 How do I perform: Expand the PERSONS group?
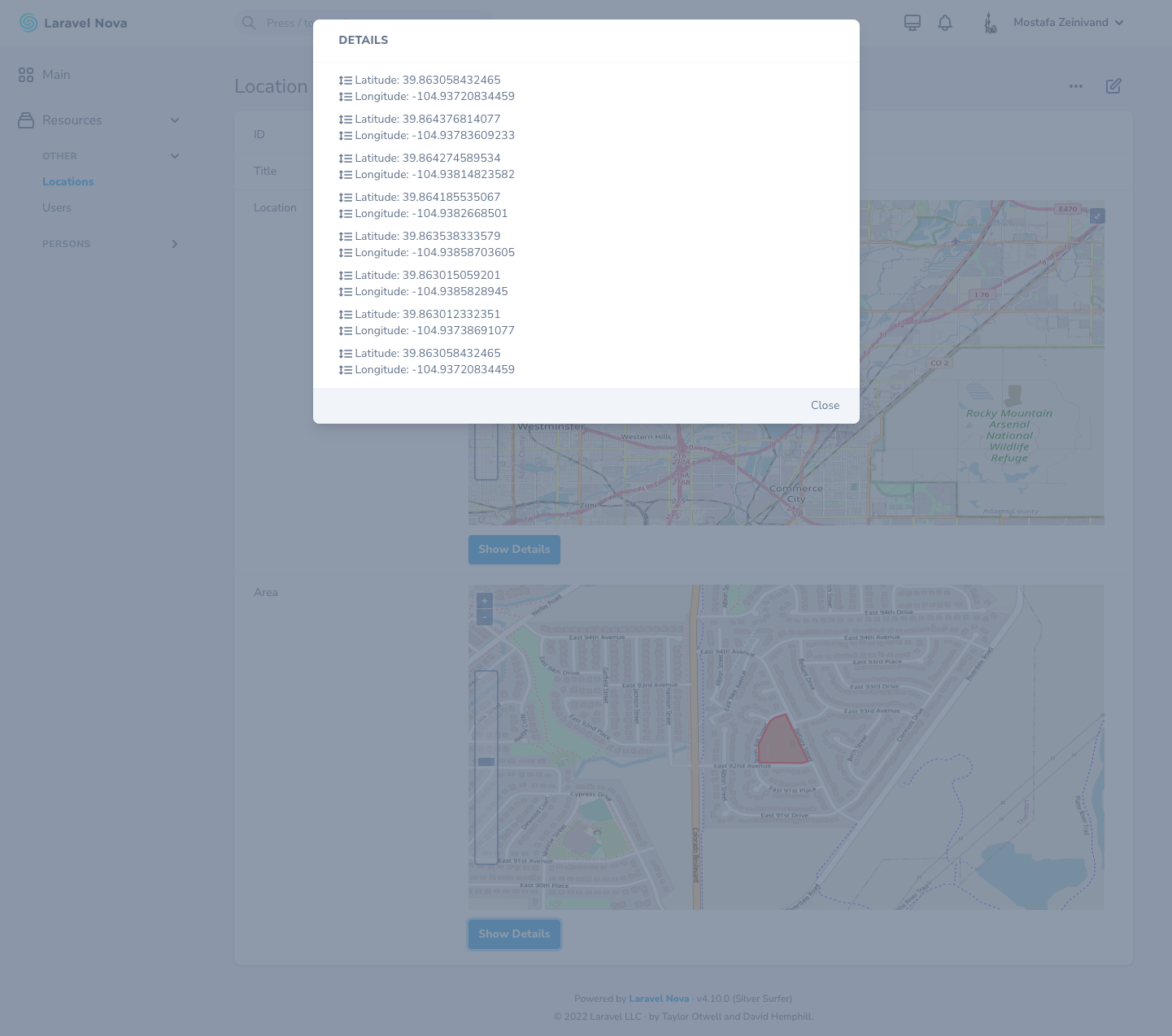[175, 244]
